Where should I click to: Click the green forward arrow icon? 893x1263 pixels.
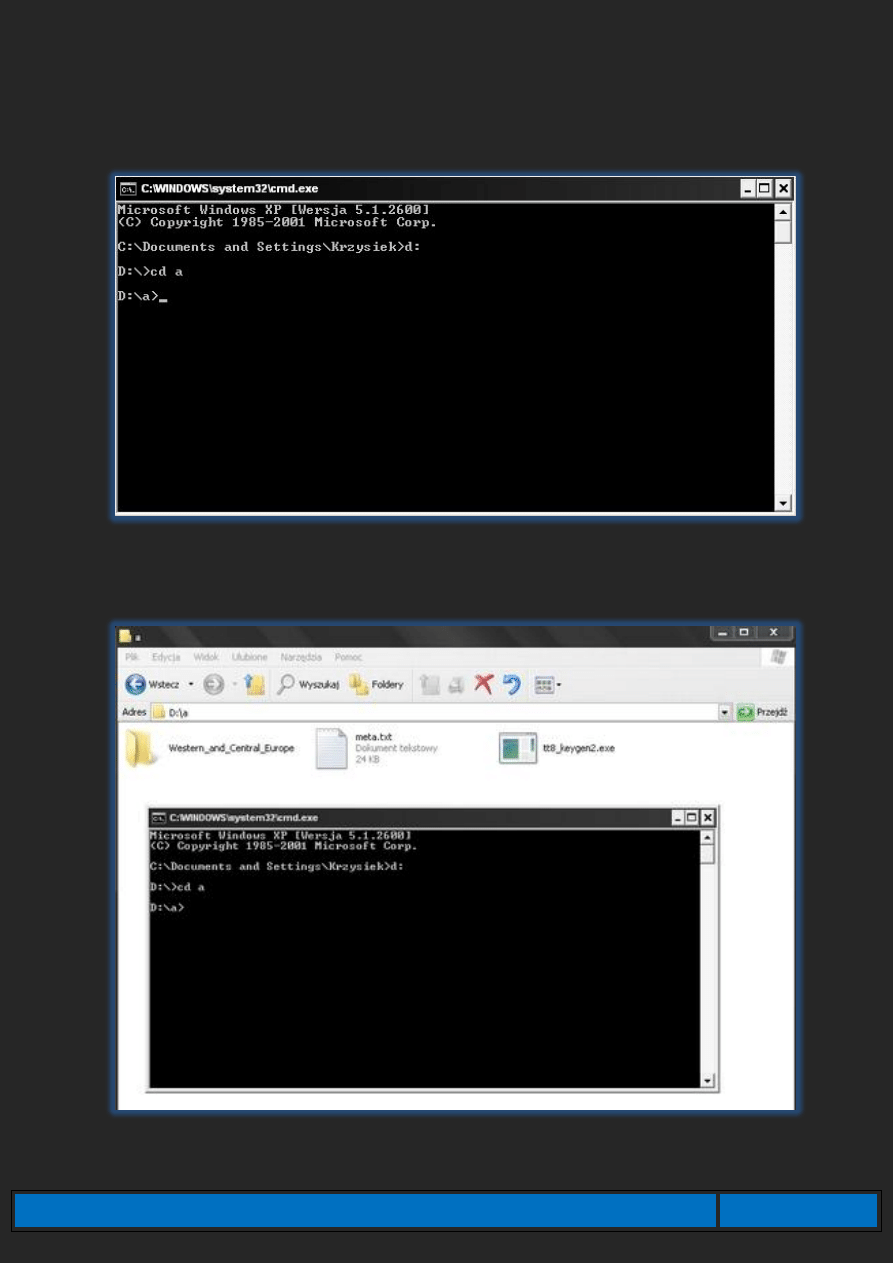[x=212, y=685]
